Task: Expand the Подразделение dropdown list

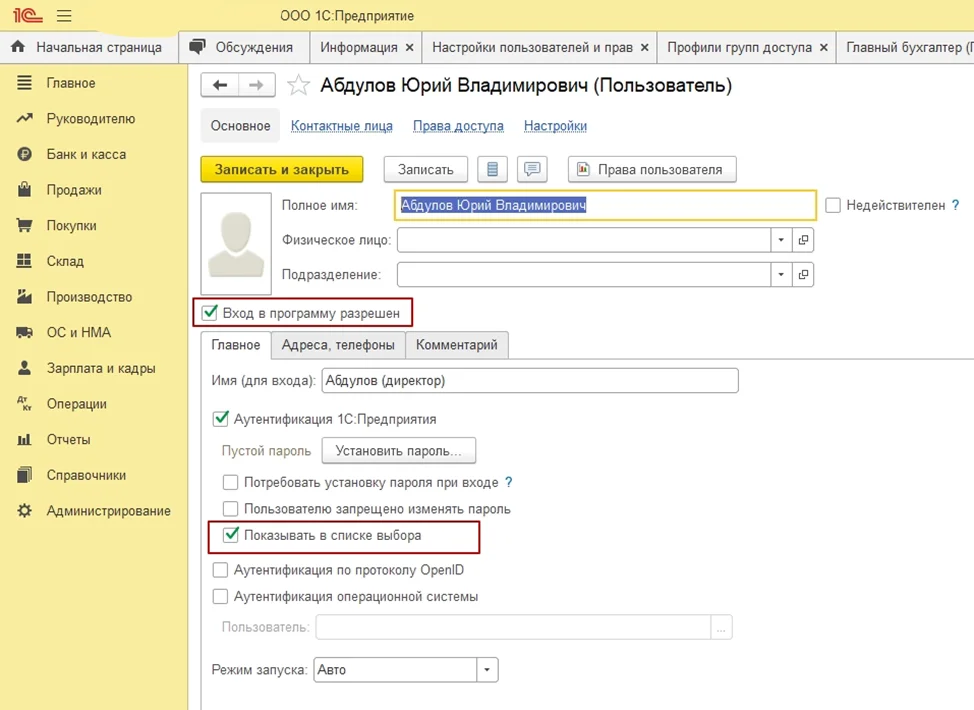Action: (781, 275)
